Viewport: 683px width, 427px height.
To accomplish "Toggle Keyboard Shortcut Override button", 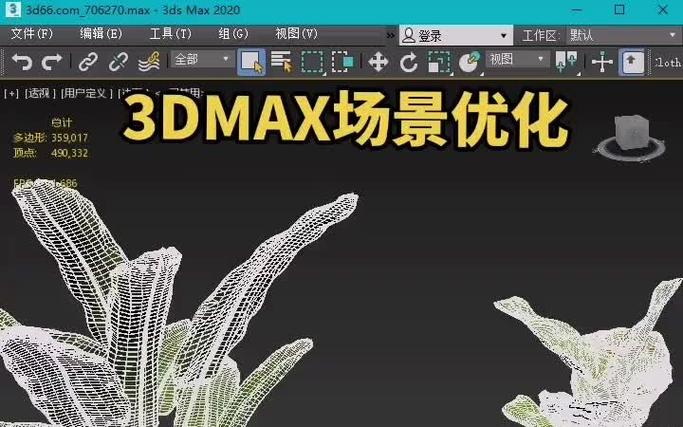I will point(631,62).
